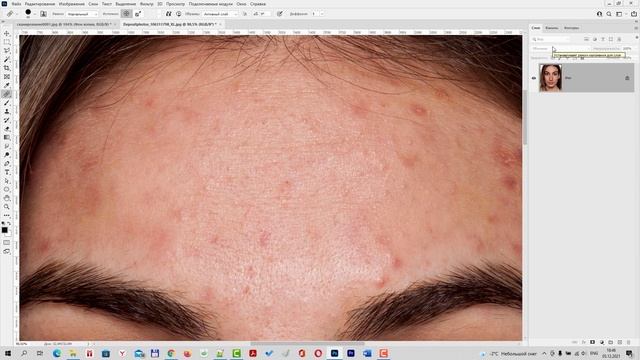Open the edit toolbar three-dots button
This screenshot has width=640, height=360.
click(7, 215)
